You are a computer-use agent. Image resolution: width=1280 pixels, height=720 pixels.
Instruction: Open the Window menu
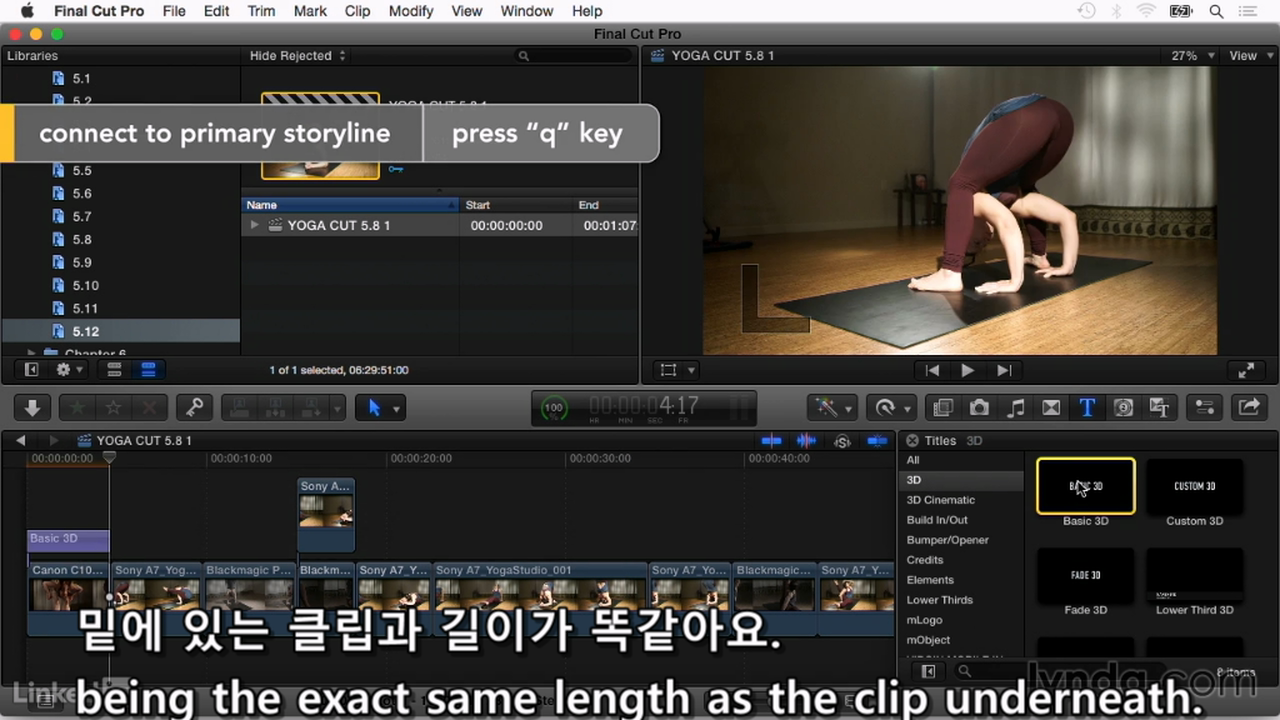526,11
